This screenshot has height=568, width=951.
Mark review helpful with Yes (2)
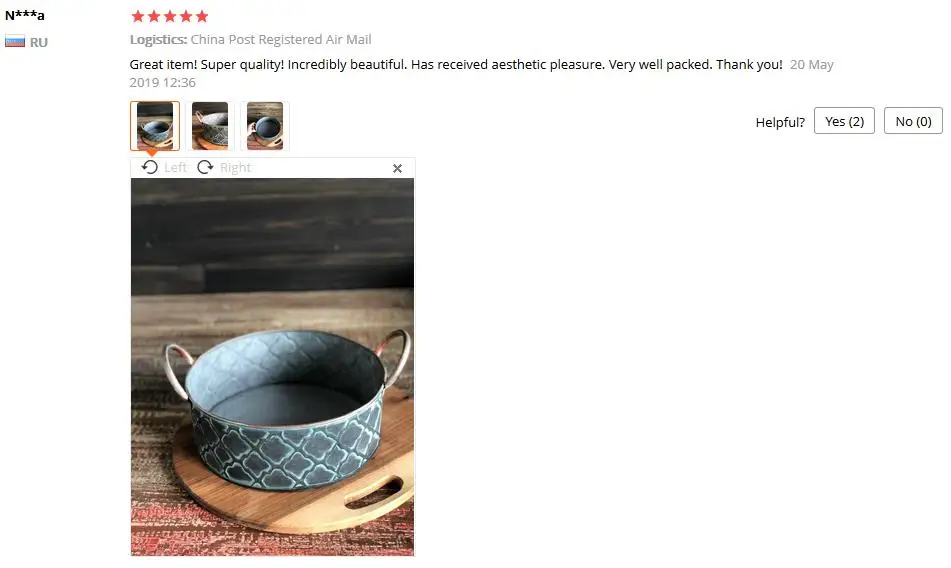pyautogui.click(x=844, y=121)
